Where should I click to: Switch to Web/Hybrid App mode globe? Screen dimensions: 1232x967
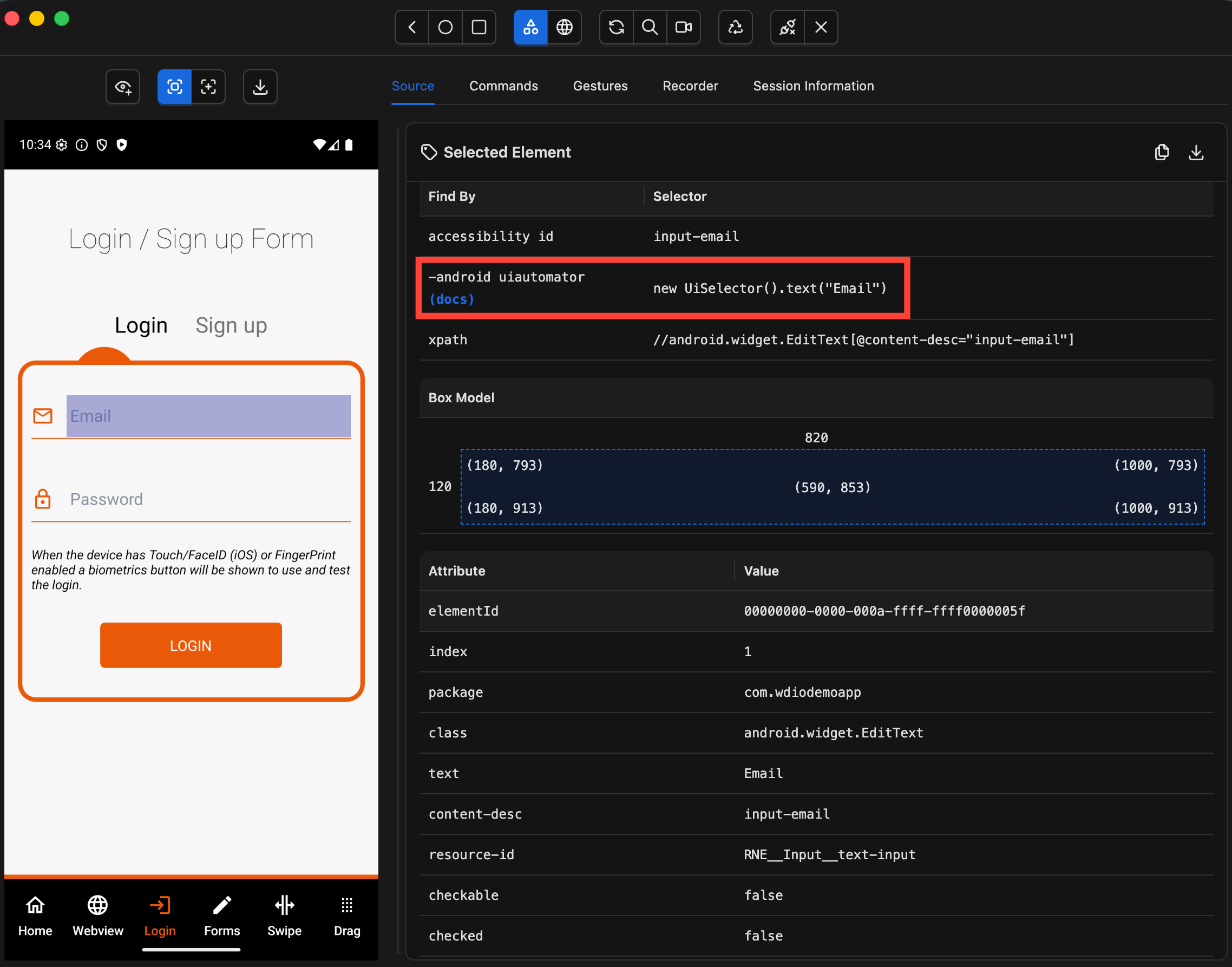[x=564, y=27]
